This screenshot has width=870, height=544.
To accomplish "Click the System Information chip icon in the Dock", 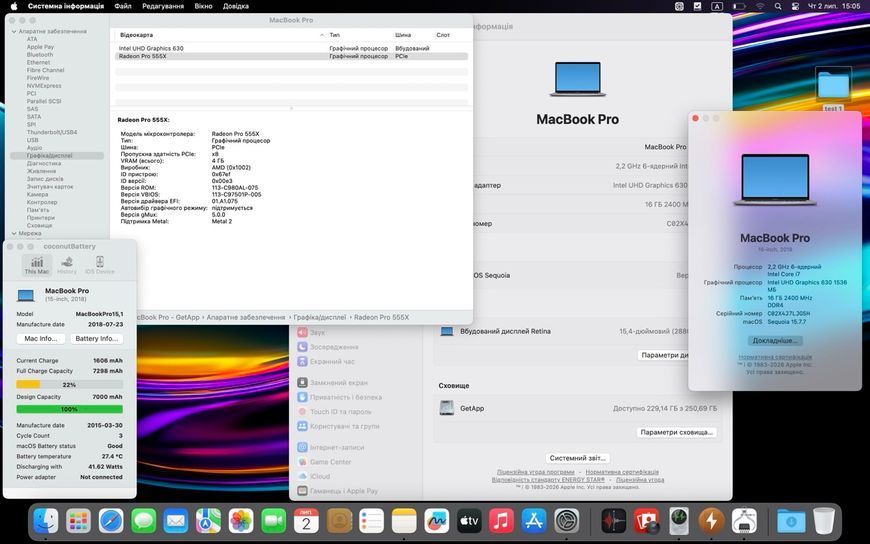I will [x=744, y=521].
